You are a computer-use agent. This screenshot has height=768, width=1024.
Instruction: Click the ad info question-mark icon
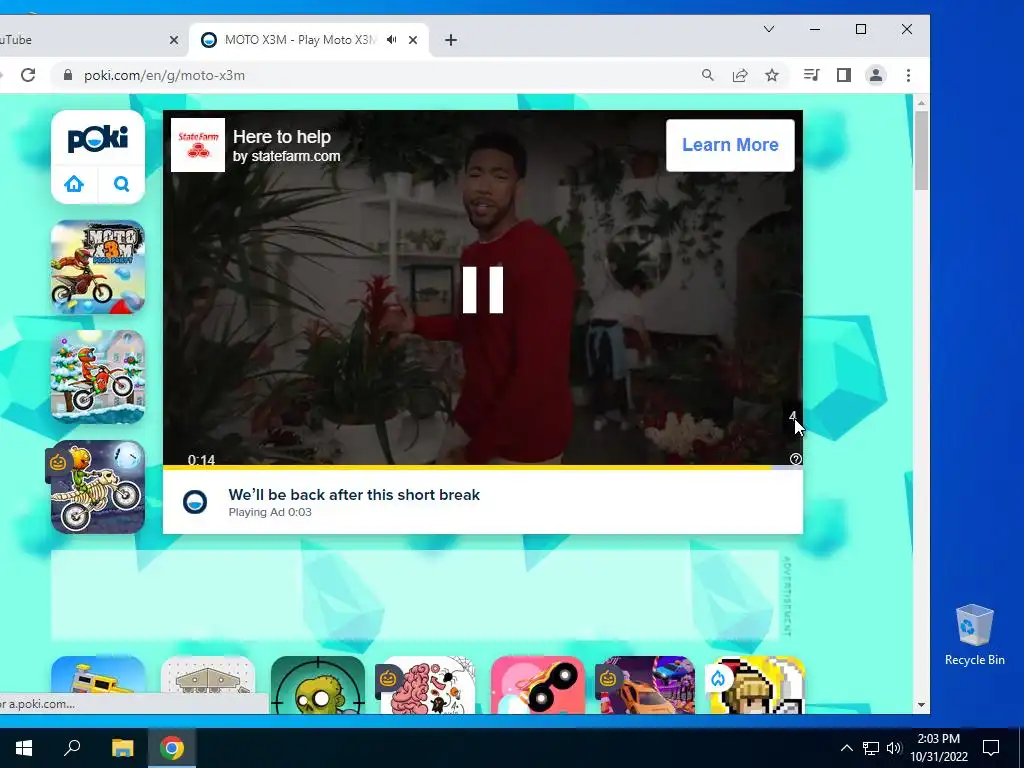click(795, 459)
